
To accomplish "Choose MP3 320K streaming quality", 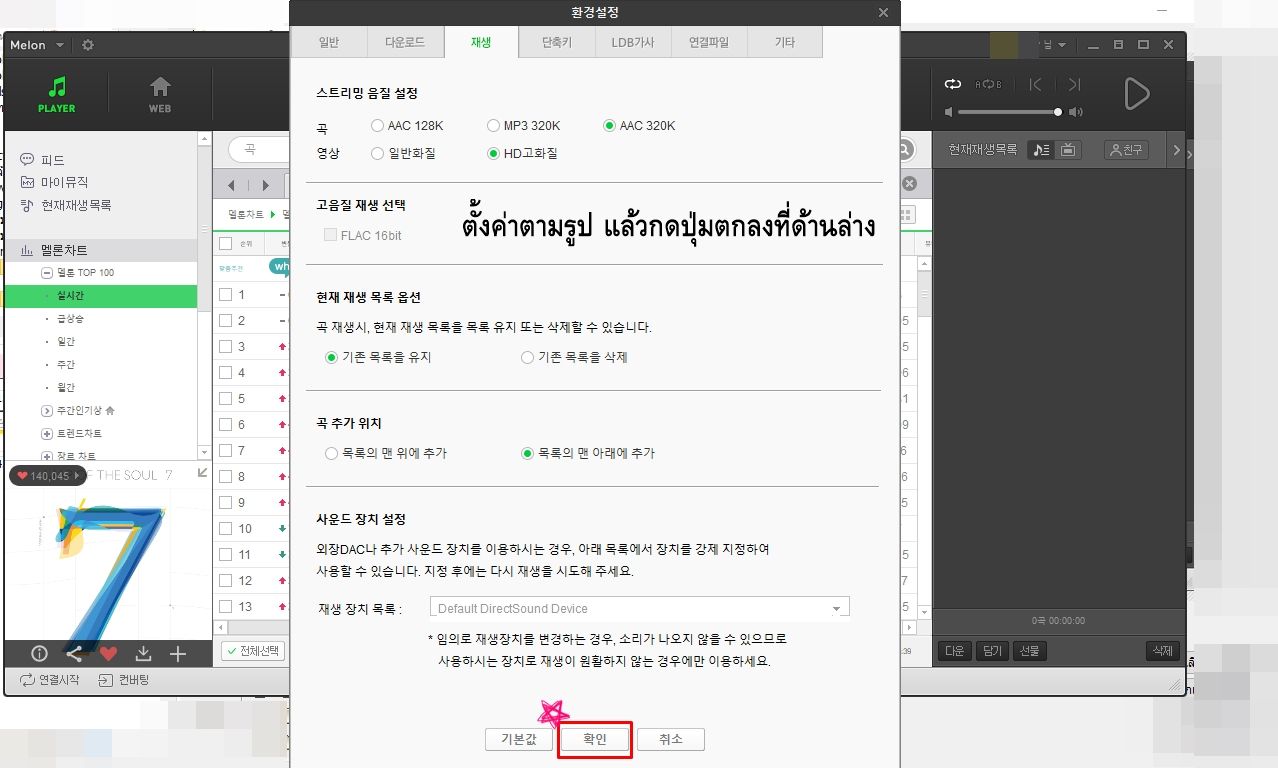I will [x=493, y=126].
